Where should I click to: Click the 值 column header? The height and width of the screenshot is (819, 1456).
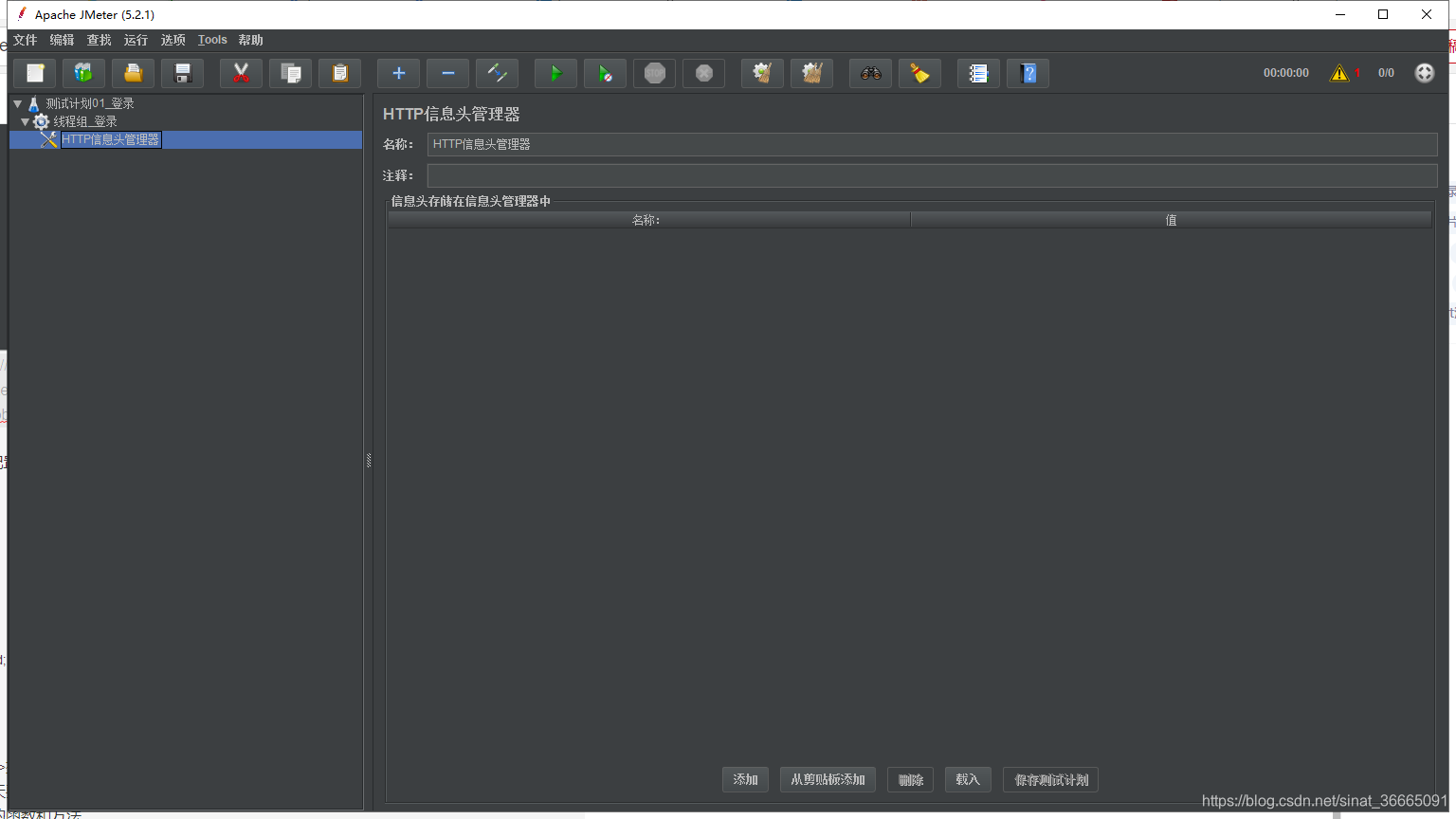coord(1171,220)
